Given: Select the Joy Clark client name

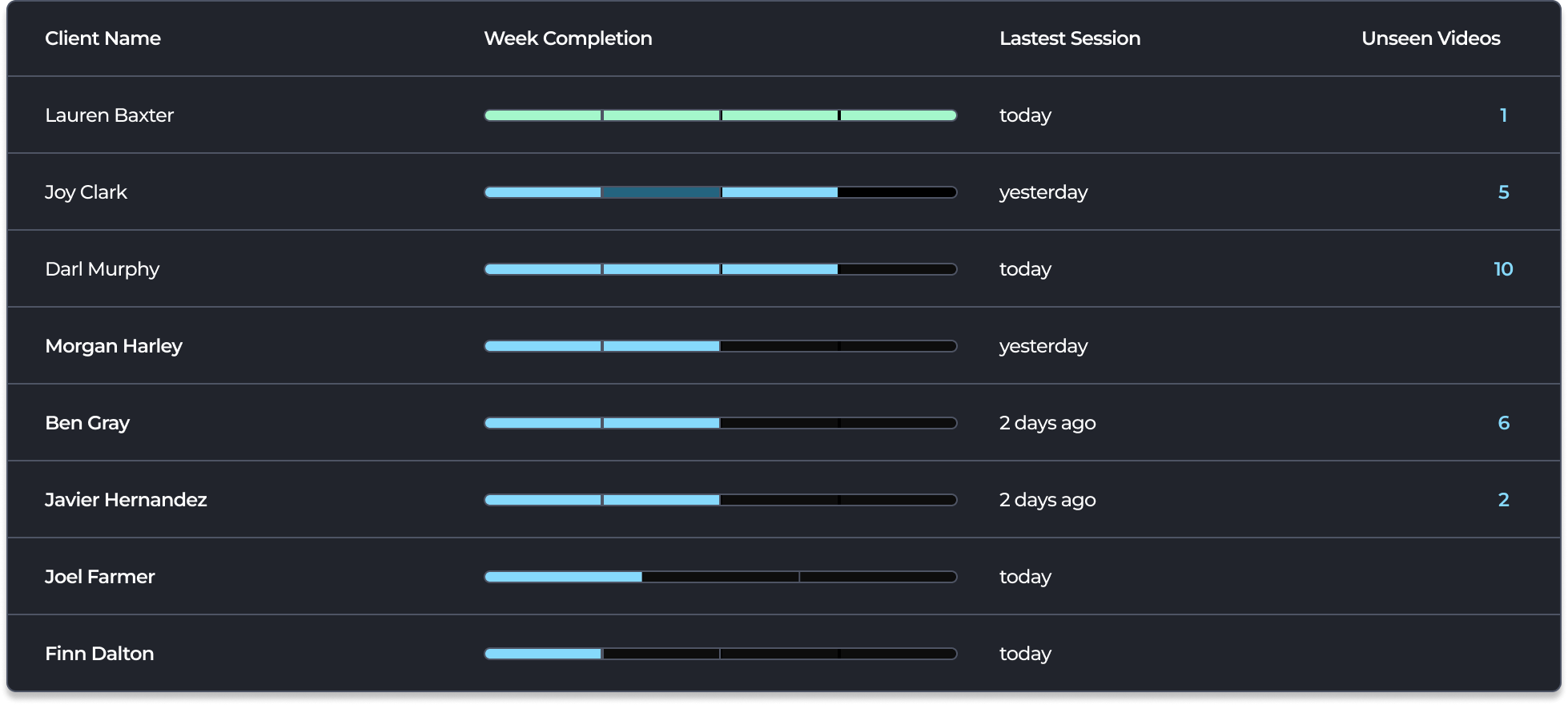Looking at the screenshot, I should point(86,192).
